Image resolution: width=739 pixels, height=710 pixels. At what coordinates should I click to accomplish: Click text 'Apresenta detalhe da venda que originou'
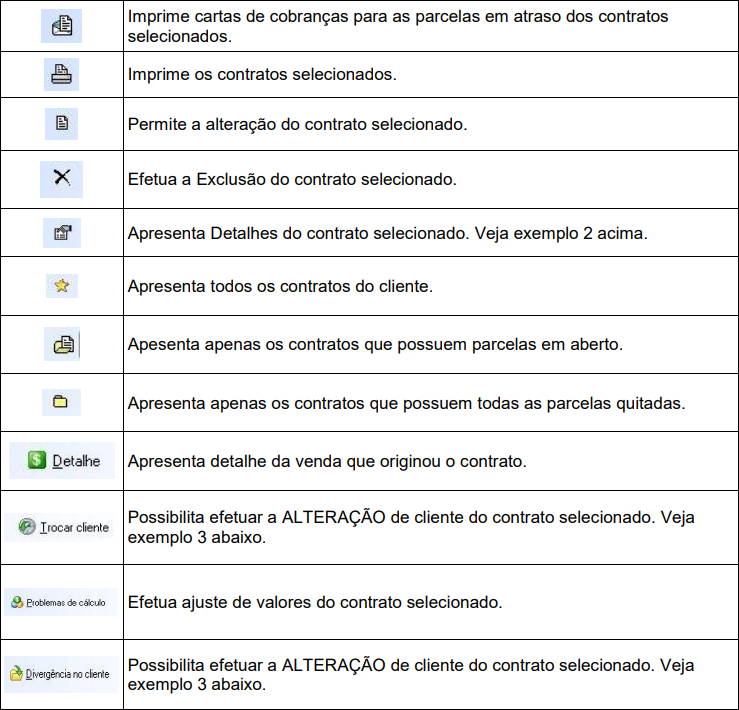[x=285, y=461]
